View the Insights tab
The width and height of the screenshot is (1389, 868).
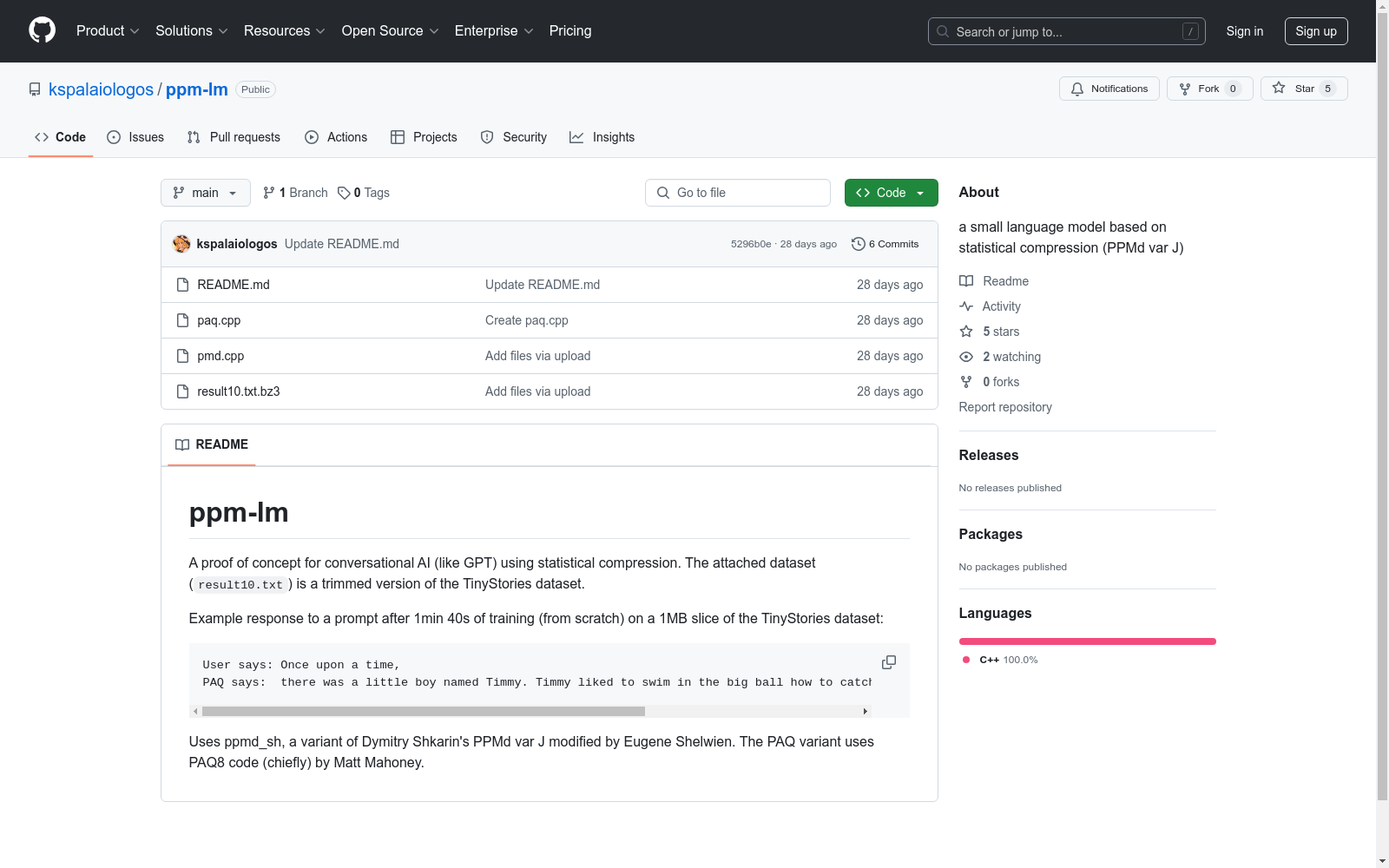(x=602, y=137)
